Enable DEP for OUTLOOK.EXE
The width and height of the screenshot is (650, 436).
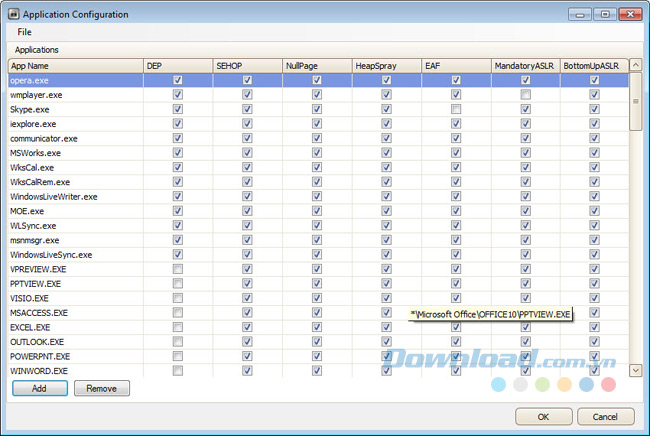coord(178,342)
